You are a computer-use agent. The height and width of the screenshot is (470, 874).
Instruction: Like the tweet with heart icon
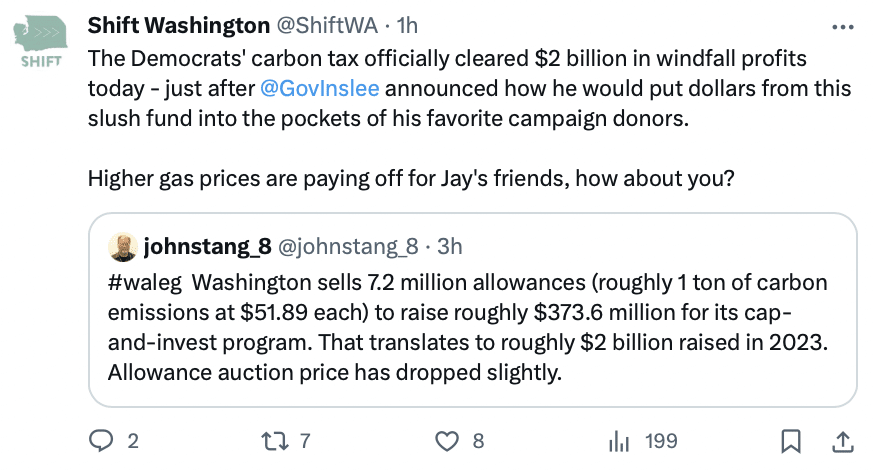click(449, 440)
